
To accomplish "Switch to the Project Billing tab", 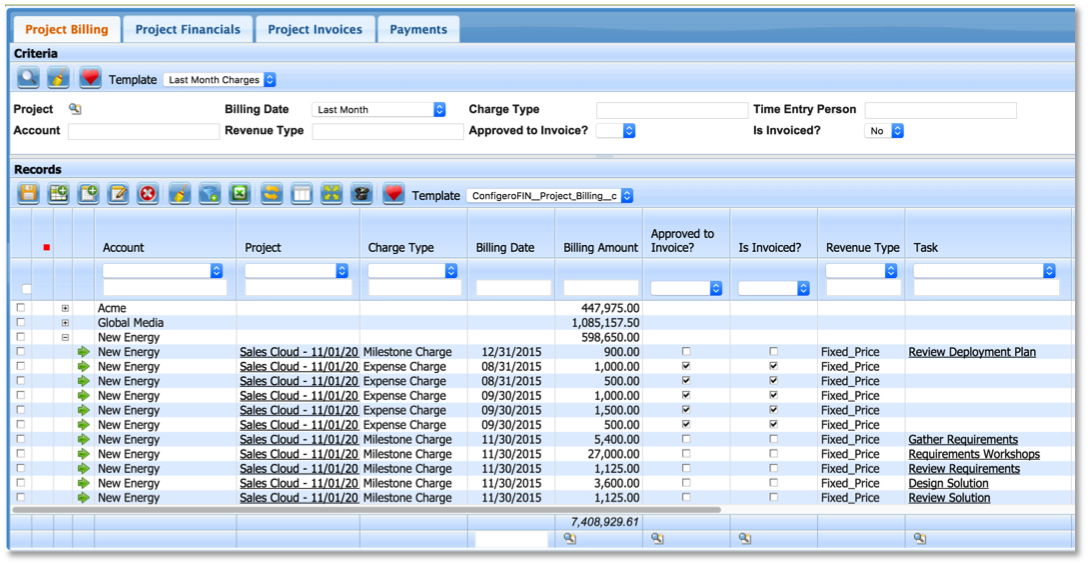I will coord(67,29).
